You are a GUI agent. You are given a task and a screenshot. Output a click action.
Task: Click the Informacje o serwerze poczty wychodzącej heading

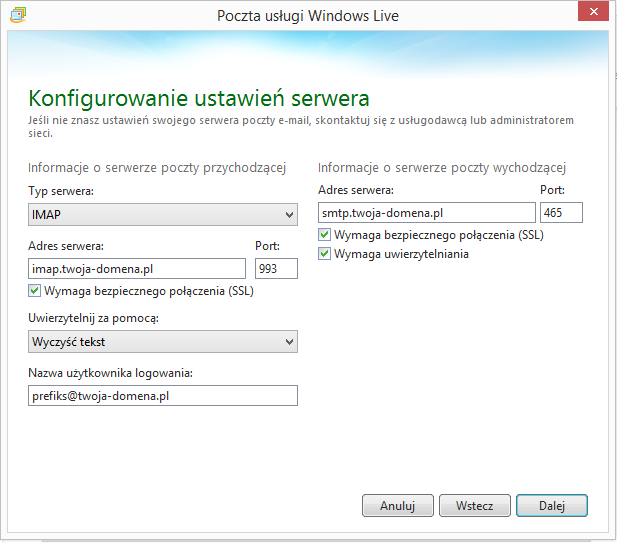pyautogui.click(x=442, y=168)
